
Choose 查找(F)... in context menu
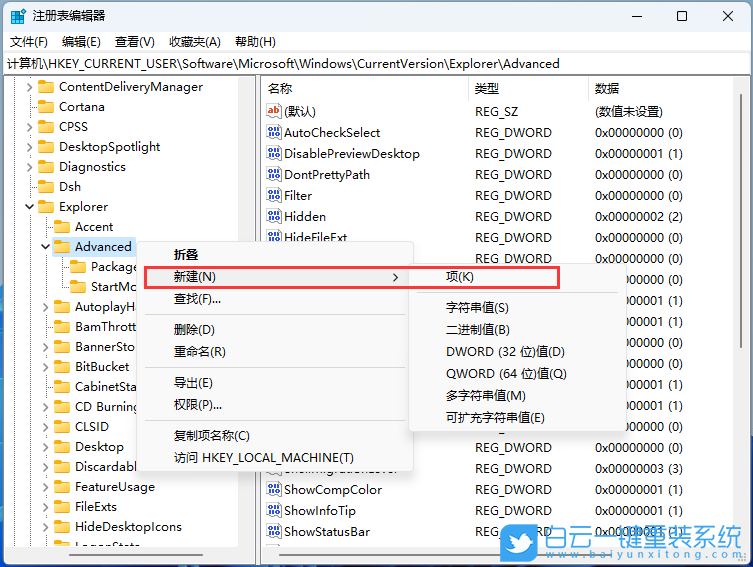pyautogui.click(x=275, y=299)
